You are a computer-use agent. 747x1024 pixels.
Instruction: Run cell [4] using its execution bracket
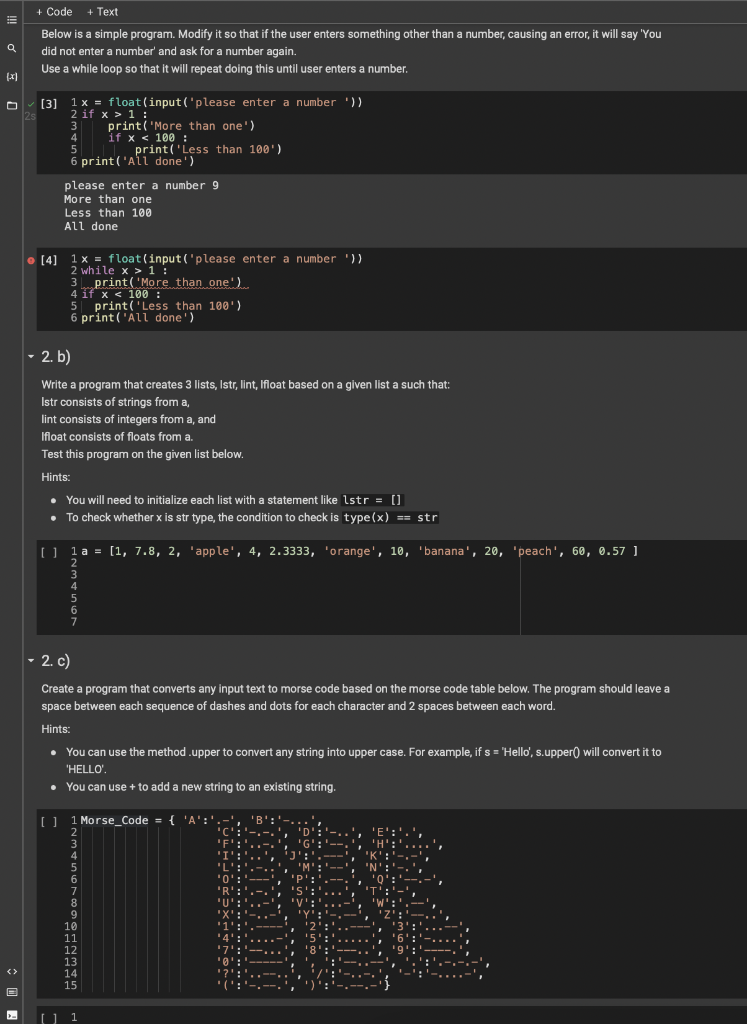(x=49, y=260)
